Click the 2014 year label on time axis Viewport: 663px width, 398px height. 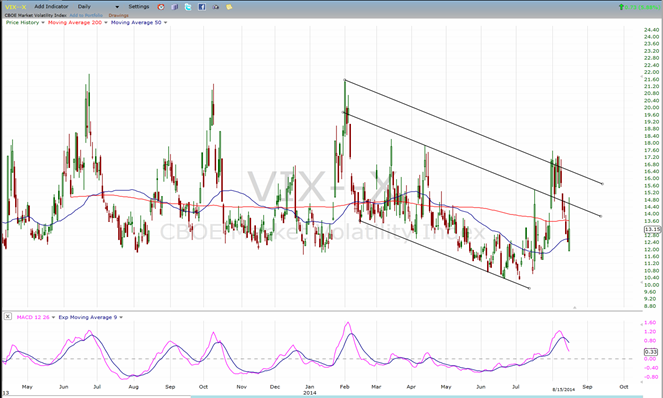310,393
